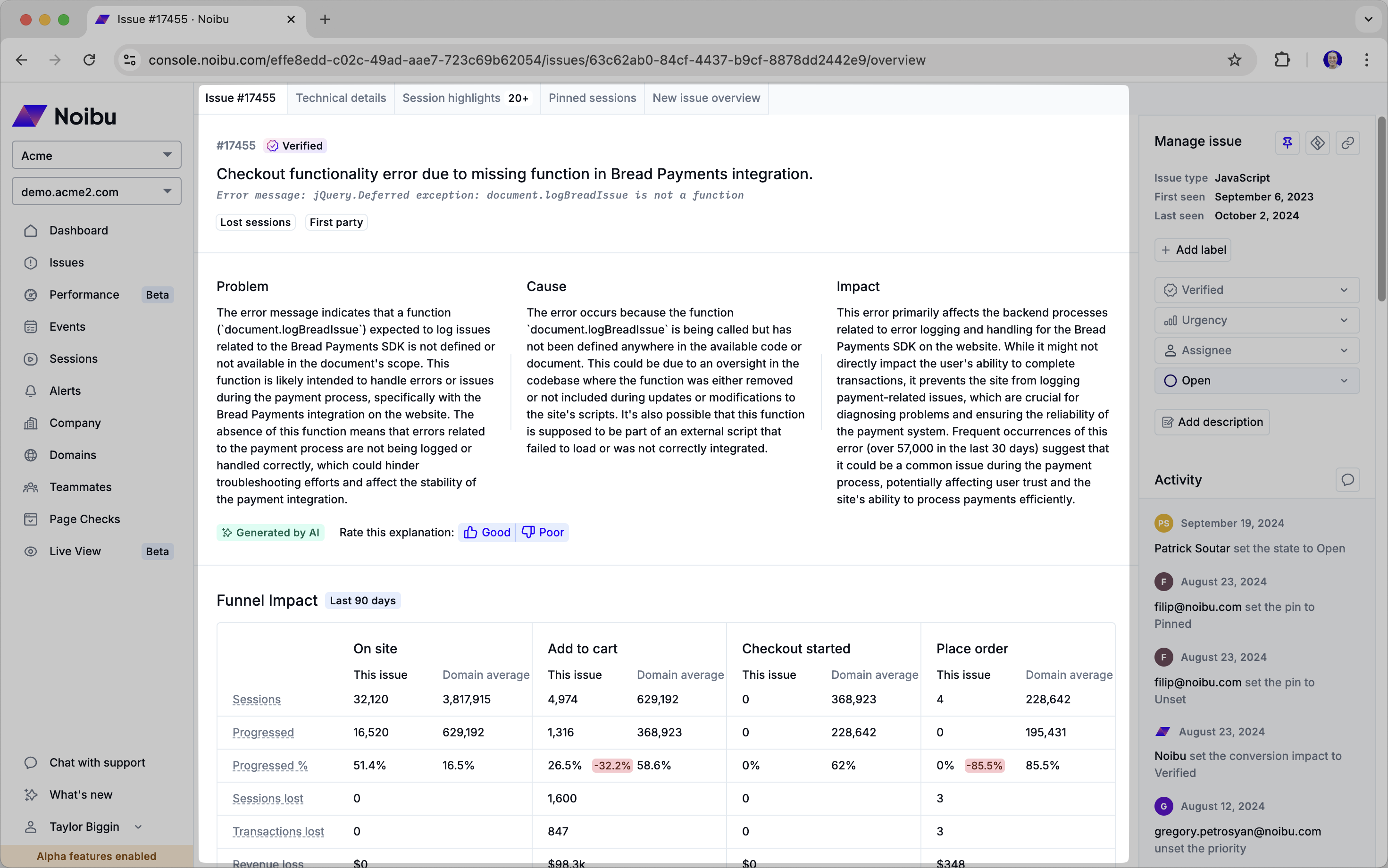This screenshot has width=1388, height=868.
Task: Select the Issue #17455 tab
Action: click(x=241, y=98)
